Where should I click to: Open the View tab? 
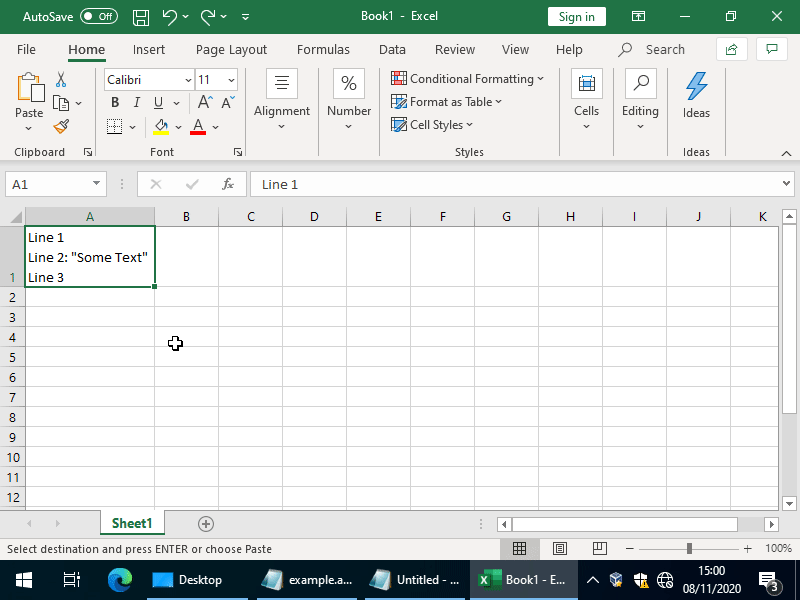515,49
